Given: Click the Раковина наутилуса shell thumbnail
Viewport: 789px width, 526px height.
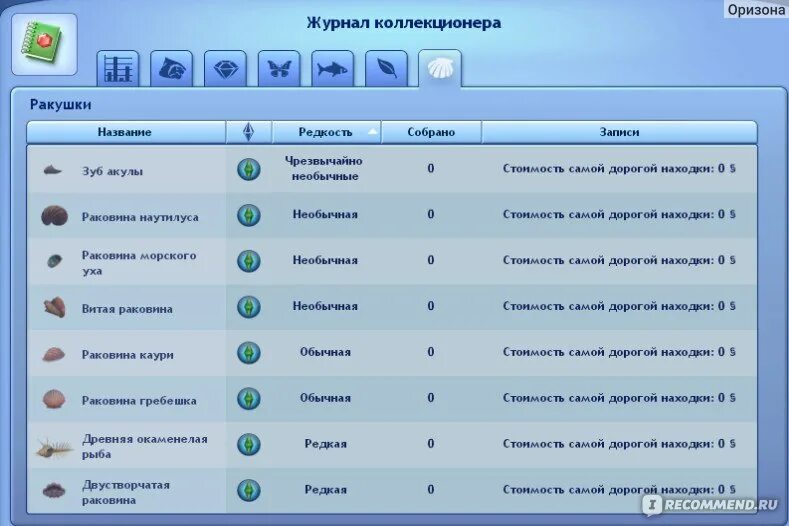Looking at the screenshot, I should pyautogui.click(x=54, y=215).
